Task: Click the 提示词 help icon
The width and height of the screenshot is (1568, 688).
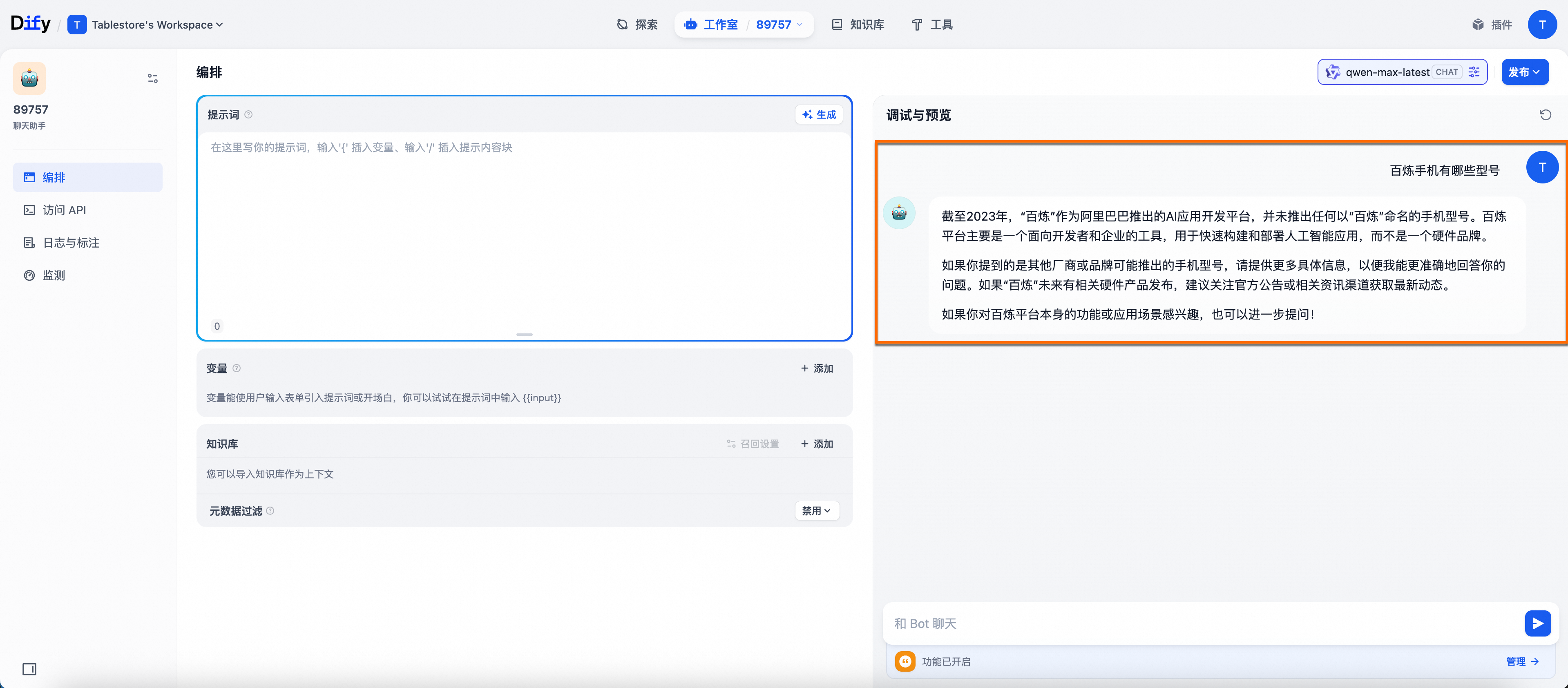Action: click(x=248, y=114)
